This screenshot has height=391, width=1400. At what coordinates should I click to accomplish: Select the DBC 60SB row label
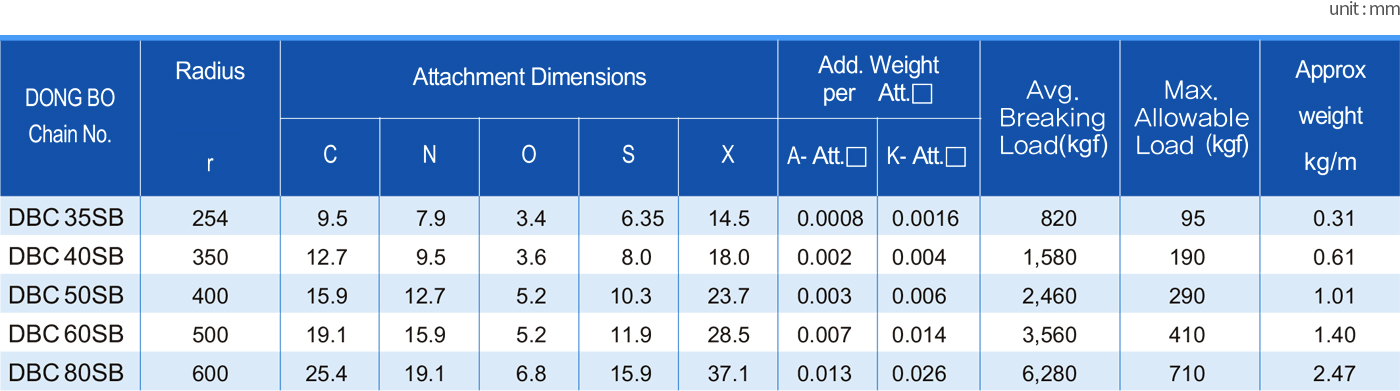(65, 334)
